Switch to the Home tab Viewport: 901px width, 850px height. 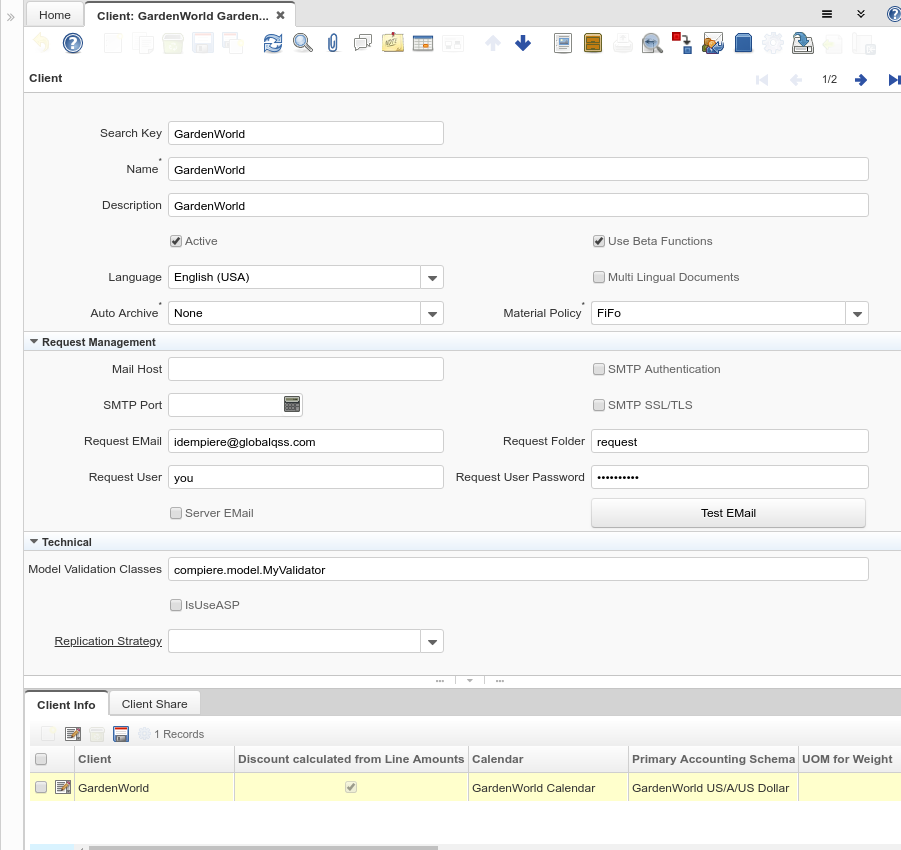[55, 15]
